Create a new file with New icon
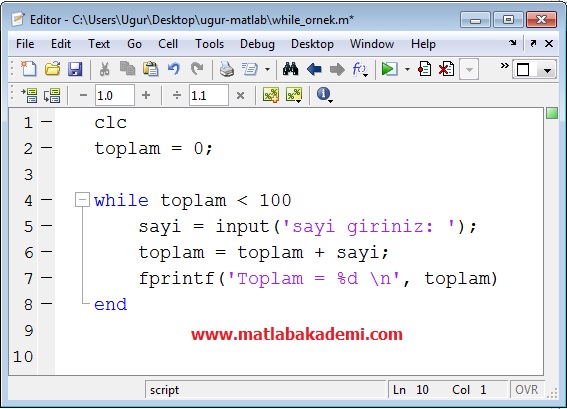Image resolution: width=567 pixels, height=409 pixels. coord(29,69)
